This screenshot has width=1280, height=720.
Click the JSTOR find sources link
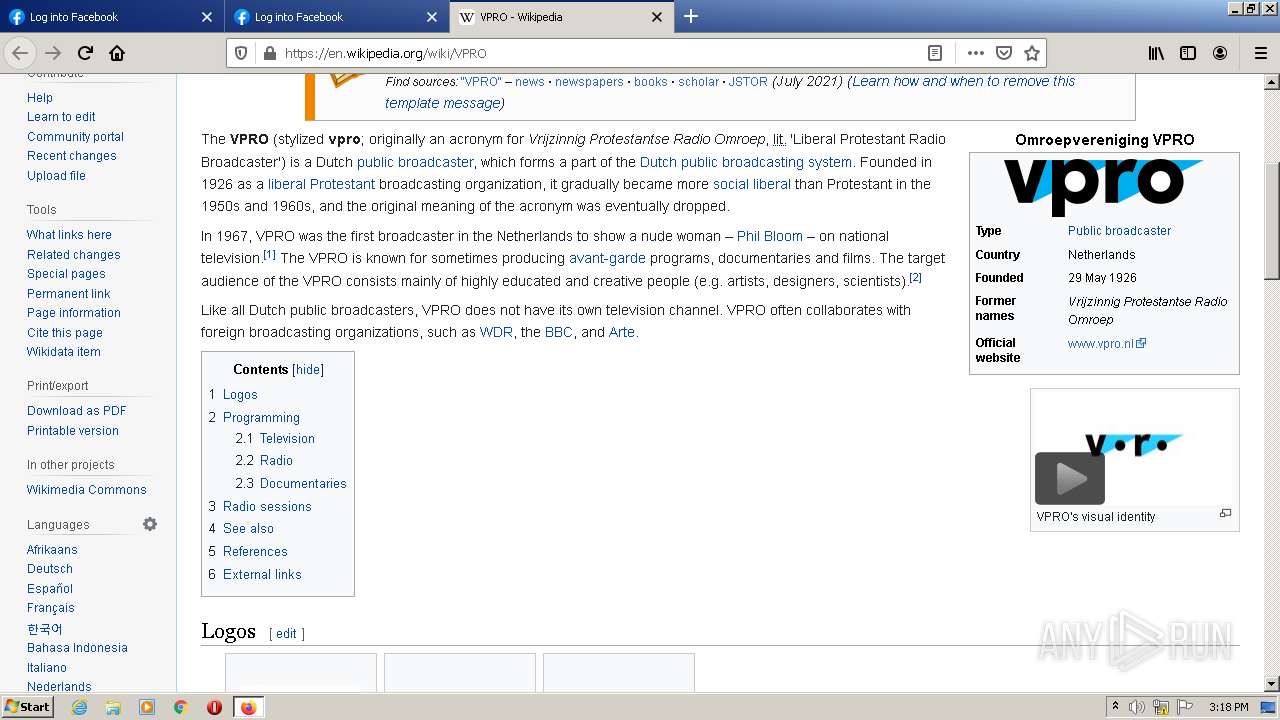[748, 82]
